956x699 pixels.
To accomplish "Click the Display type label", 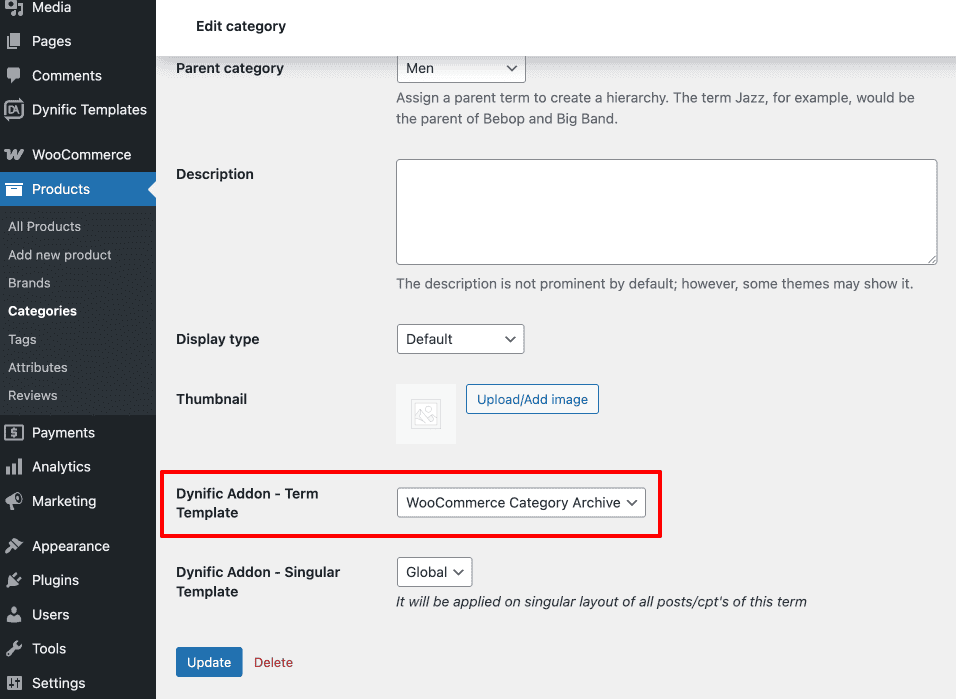I will [x=218, y=339].
